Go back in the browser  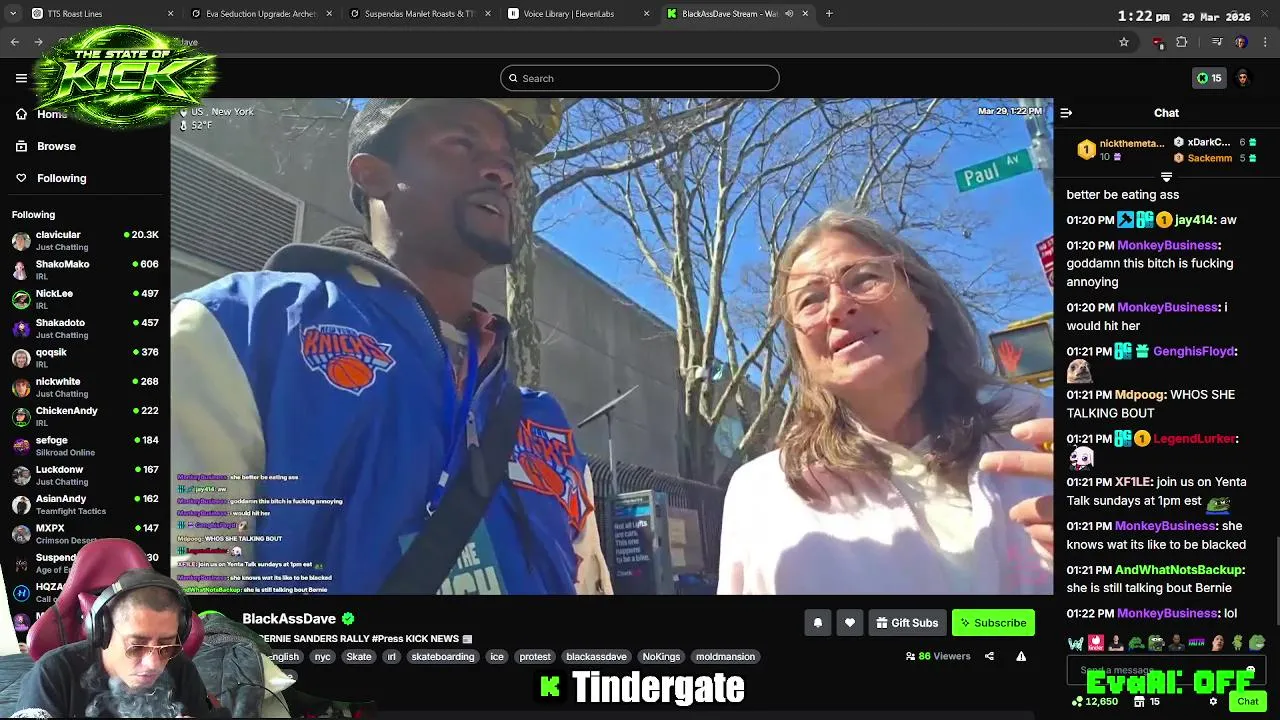pos(14,42)
